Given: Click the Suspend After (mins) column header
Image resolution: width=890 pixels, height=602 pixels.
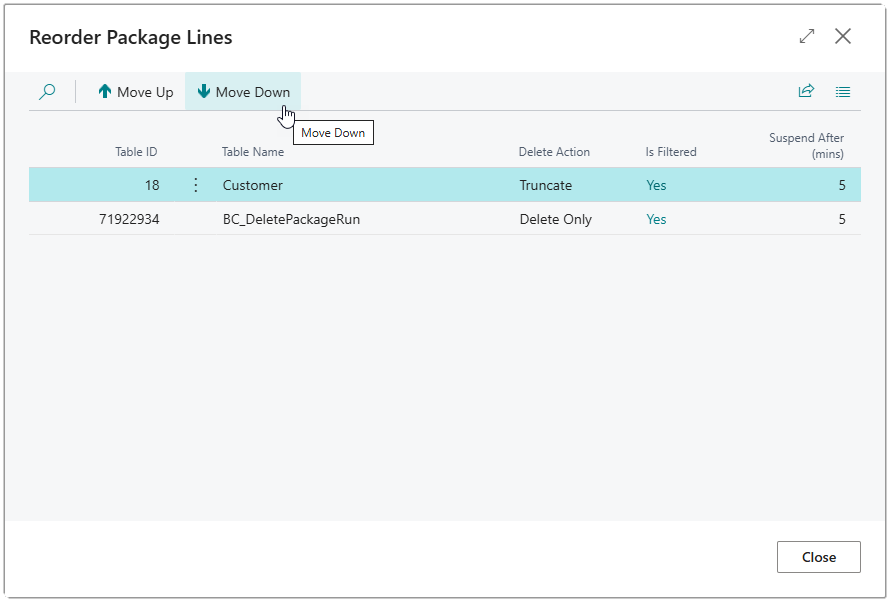Looking at the screenshot, I should click(807, 145).
